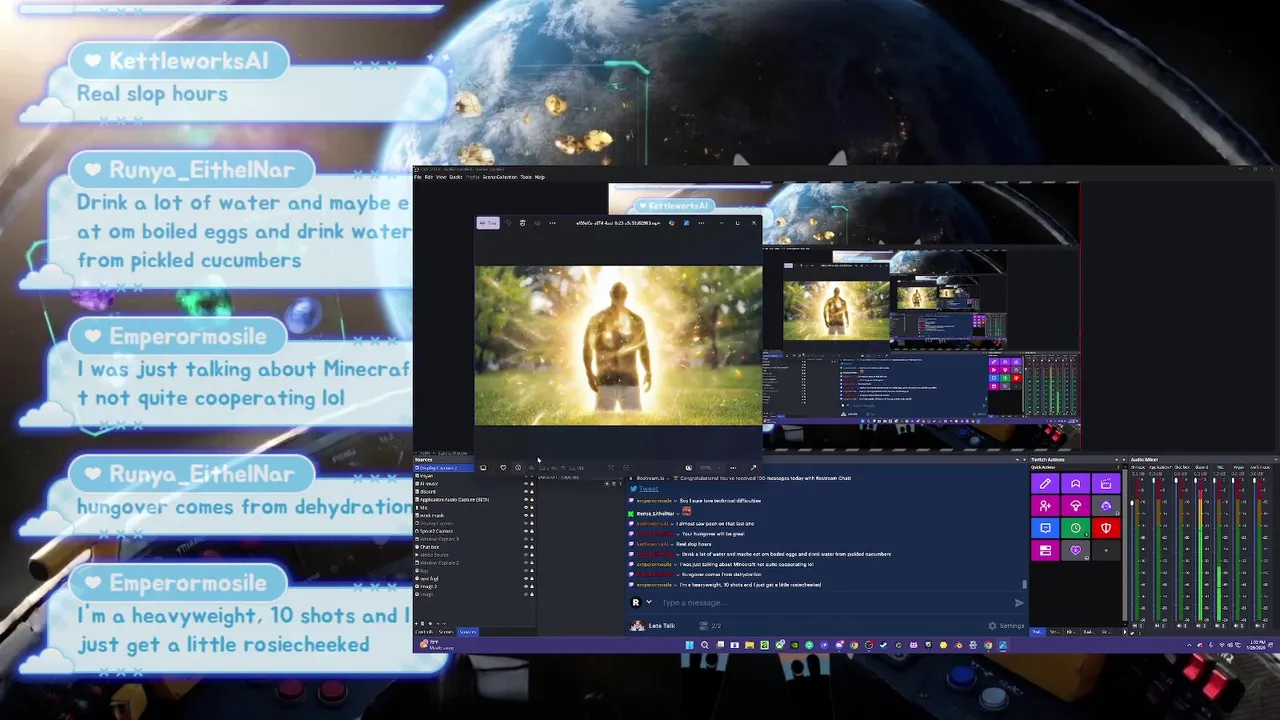Adjust the first Audio Mixer volume fader
The image size is (1280, 720).
1132,503
